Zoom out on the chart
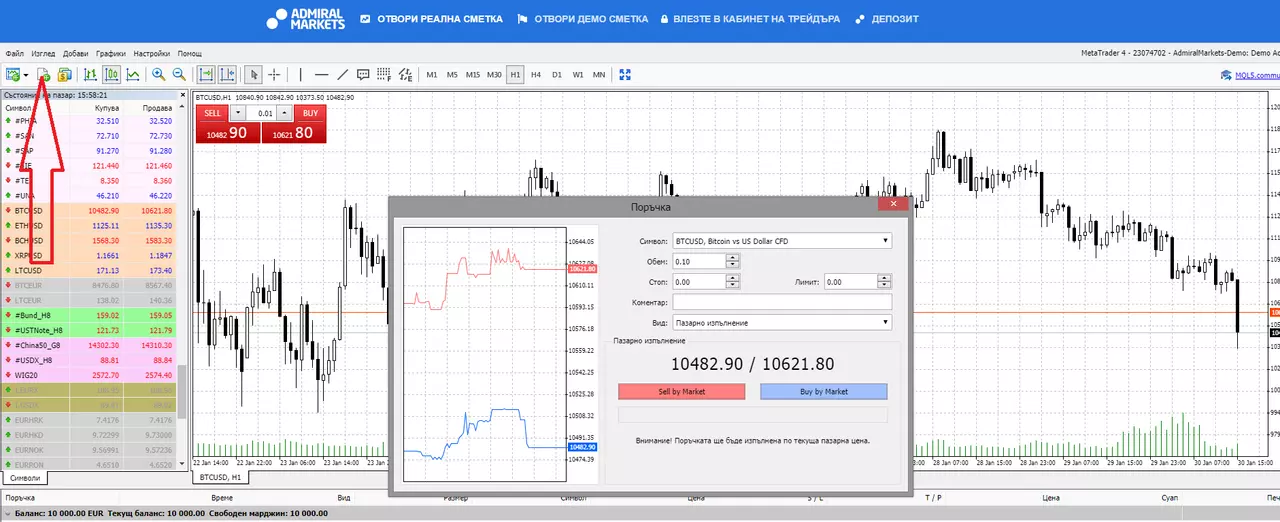This screenshot has width=1280, height=522. 179,74
